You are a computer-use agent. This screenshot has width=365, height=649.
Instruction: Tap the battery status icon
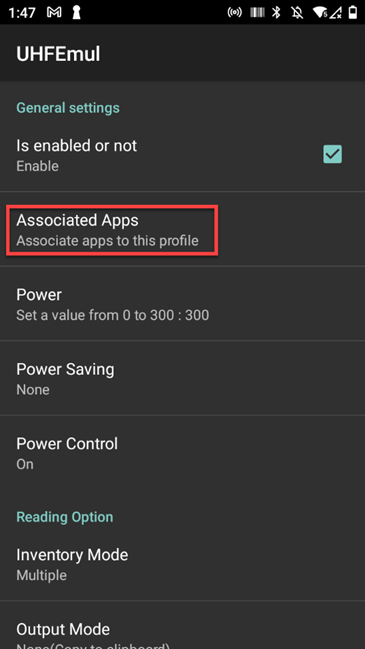(x=353, y=12)
